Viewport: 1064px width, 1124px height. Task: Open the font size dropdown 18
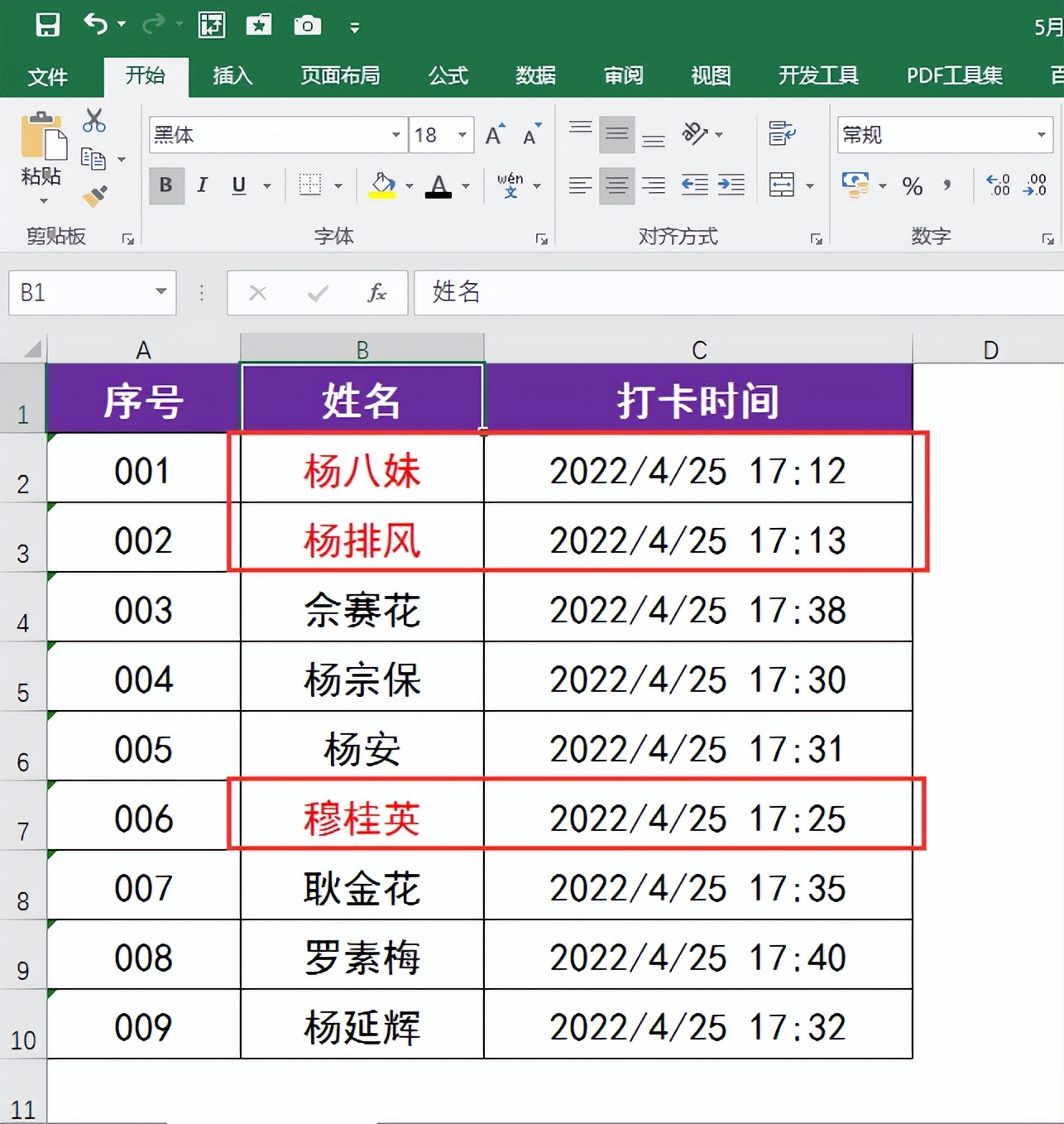[462, 135]
